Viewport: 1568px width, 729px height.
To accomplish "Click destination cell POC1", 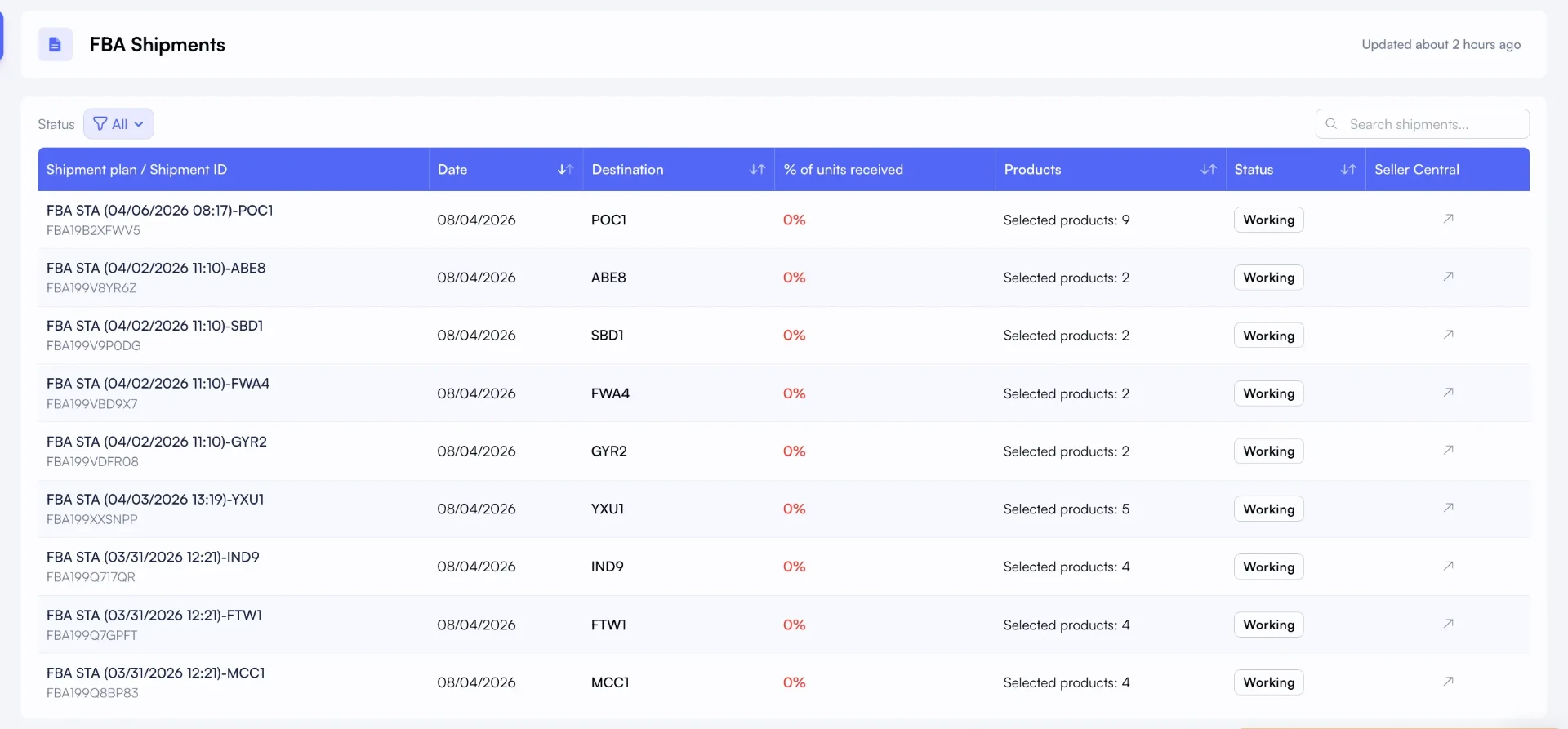I will point(608,220).
